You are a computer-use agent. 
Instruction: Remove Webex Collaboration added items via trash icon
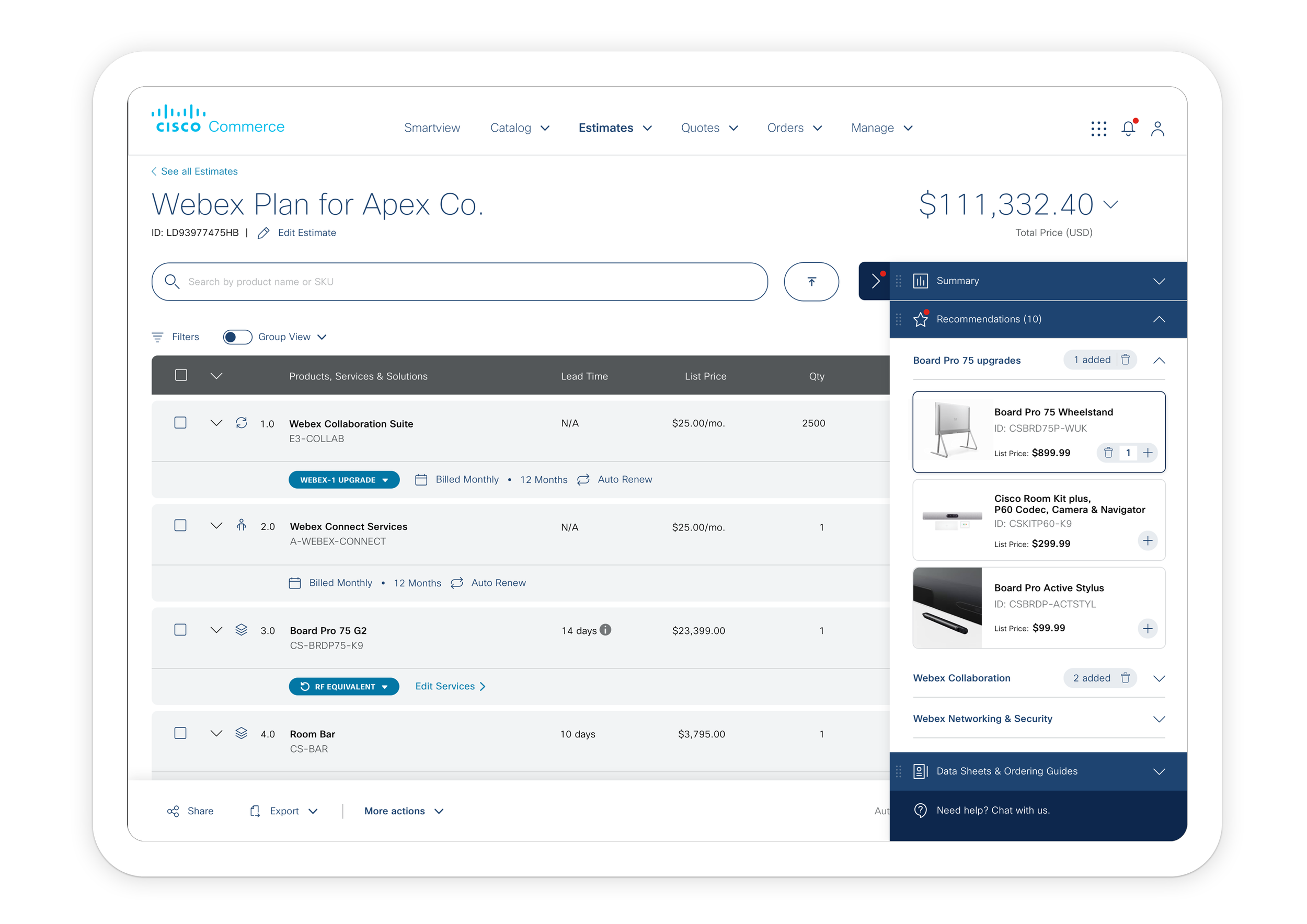point(1126,678)
